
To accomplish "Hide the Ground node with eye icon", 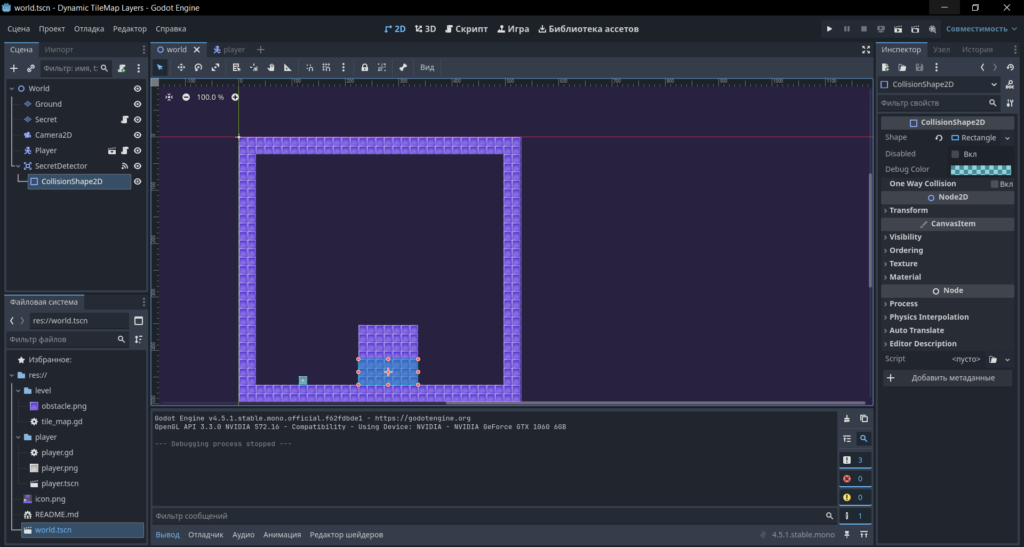I will (137, 104).
